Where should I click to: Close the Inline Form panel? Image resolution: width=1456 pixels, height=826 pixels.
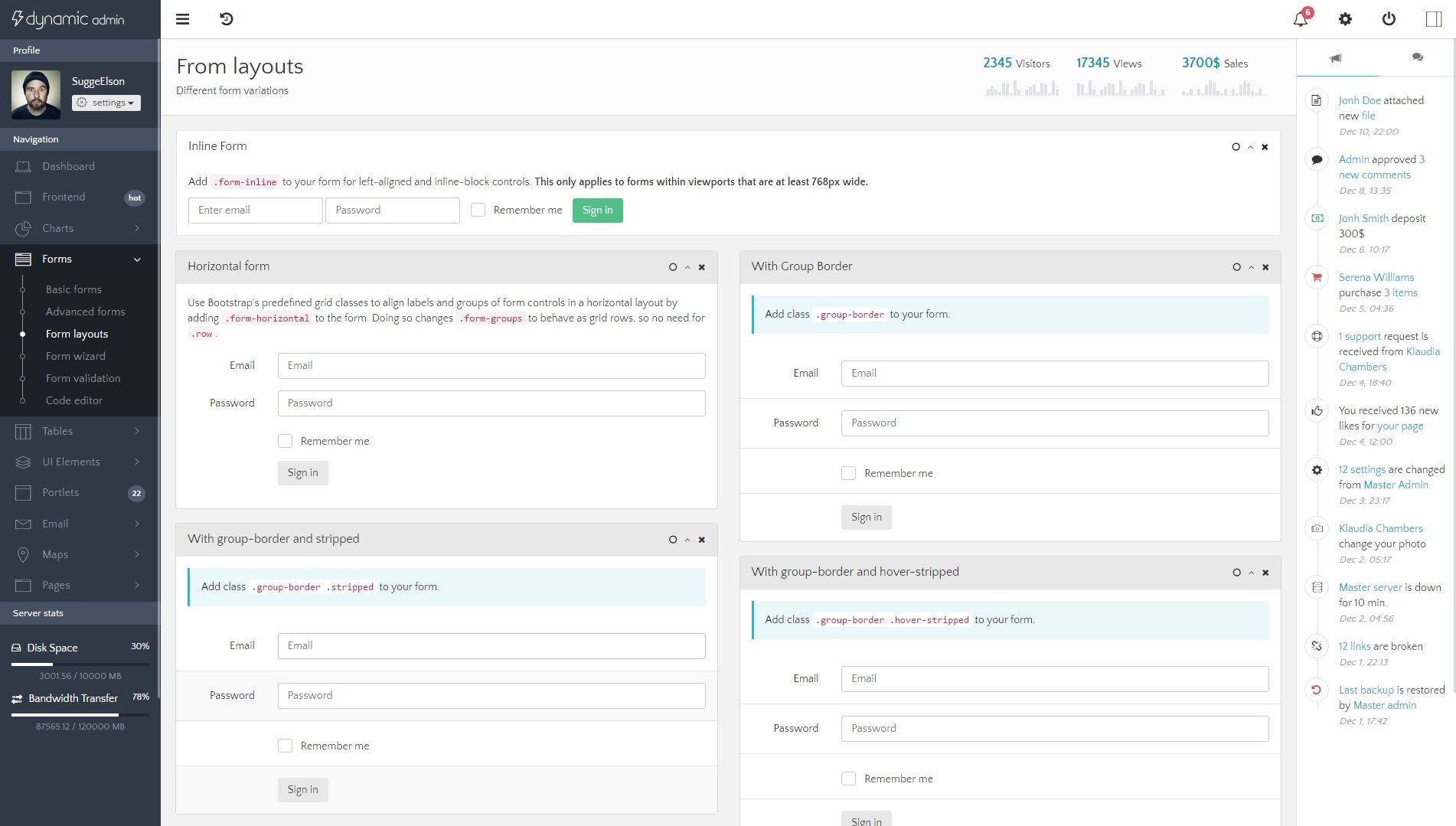pos(1265,147)
